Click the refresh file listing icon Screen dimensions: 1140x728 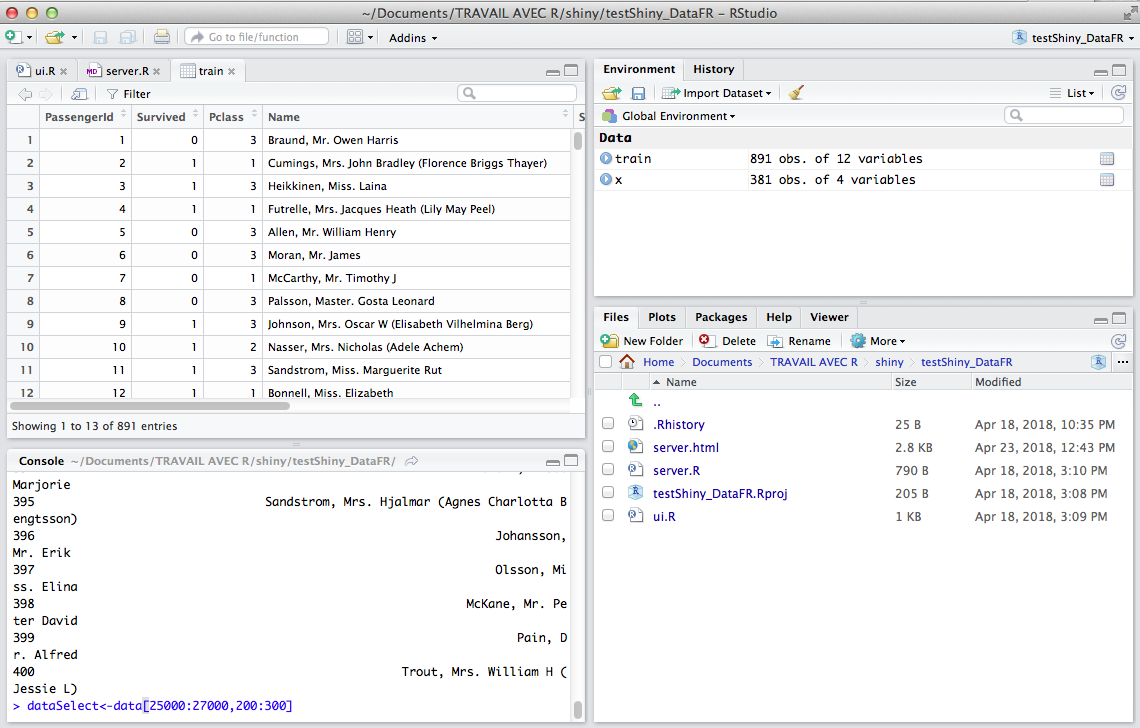tap(1118, 341)
